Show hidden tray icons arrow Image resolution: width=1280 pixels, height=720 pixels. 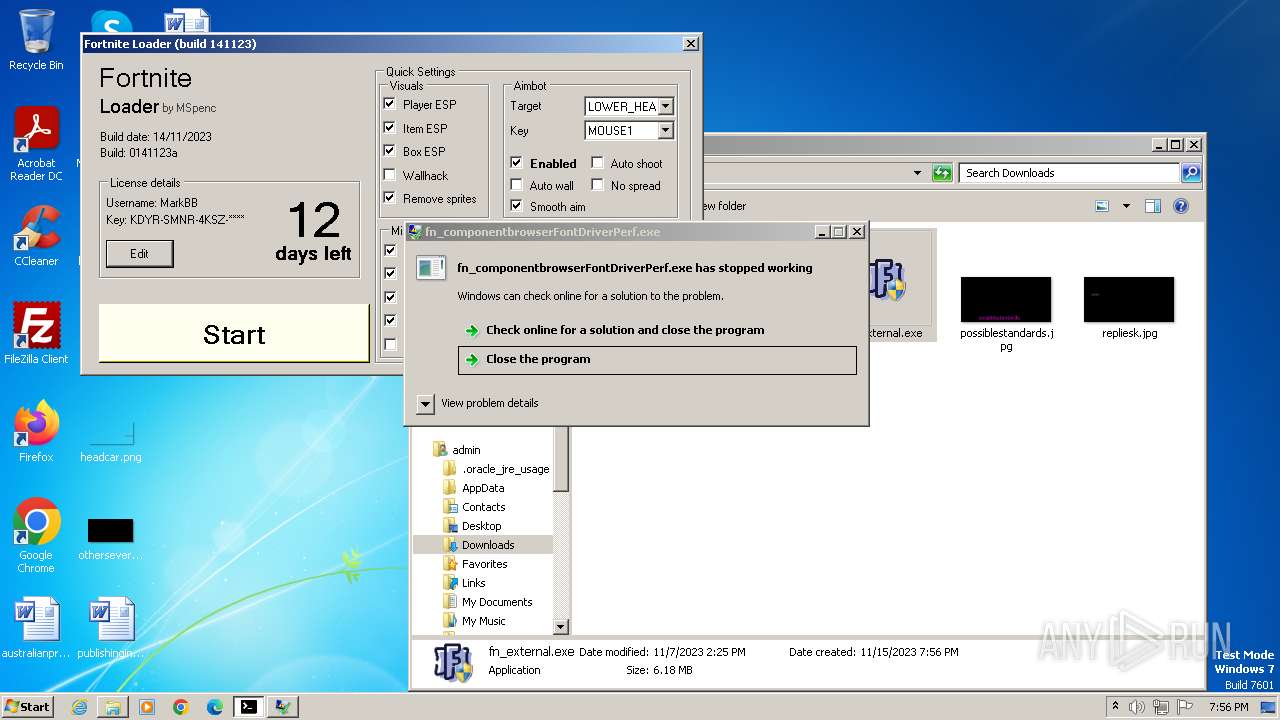[1115, 707]
